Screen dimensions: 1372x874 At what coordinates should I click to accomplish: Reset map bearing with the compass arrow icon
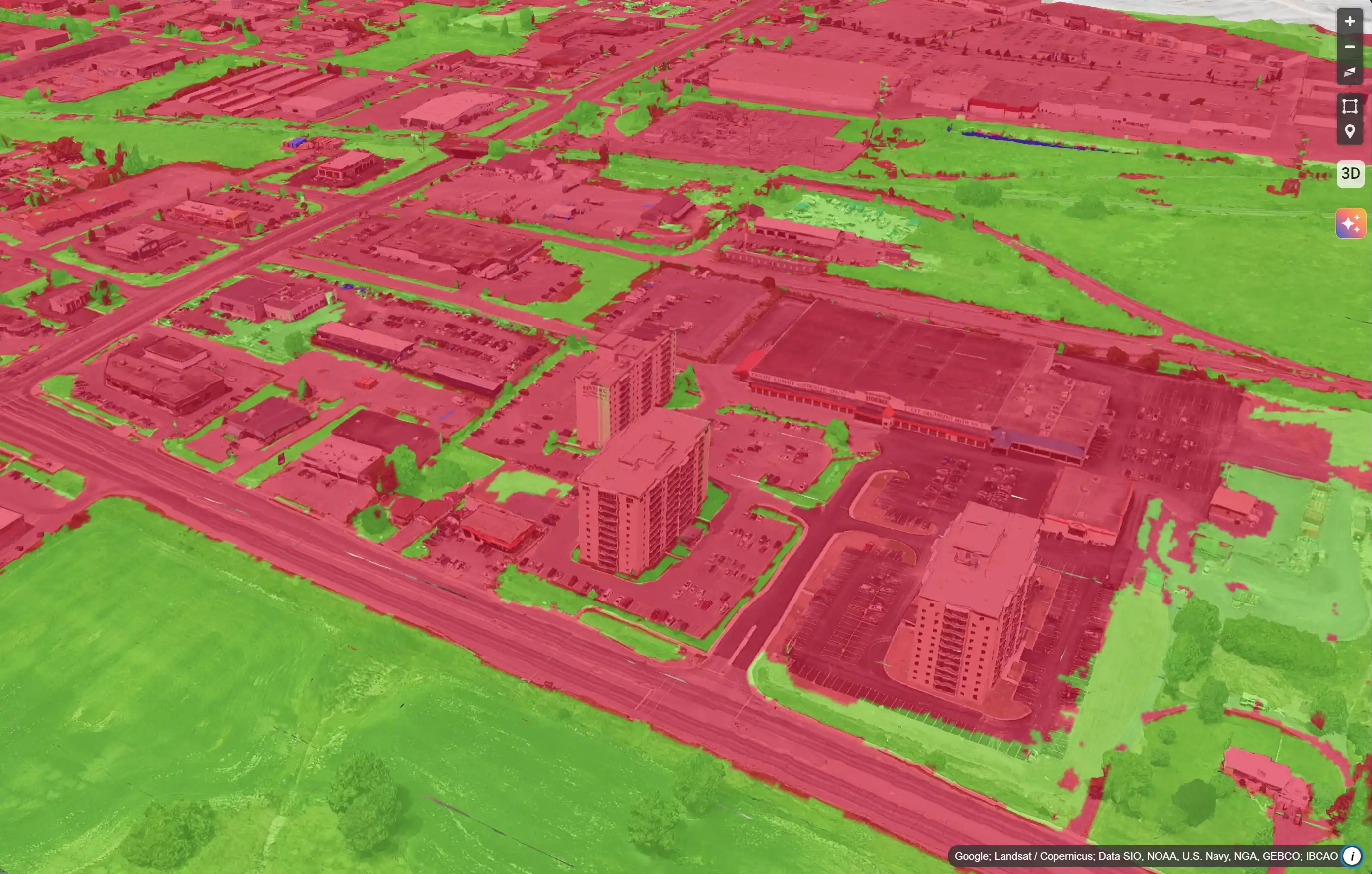1350,73
